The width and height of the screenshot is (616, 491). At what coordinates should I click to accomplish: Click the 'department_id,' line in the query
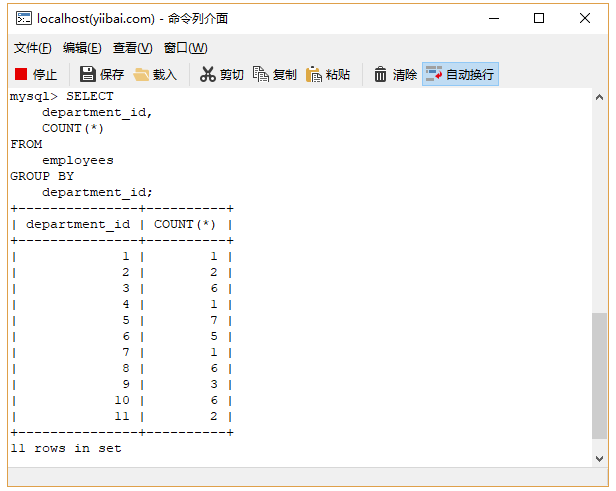[x=97, y=112]
